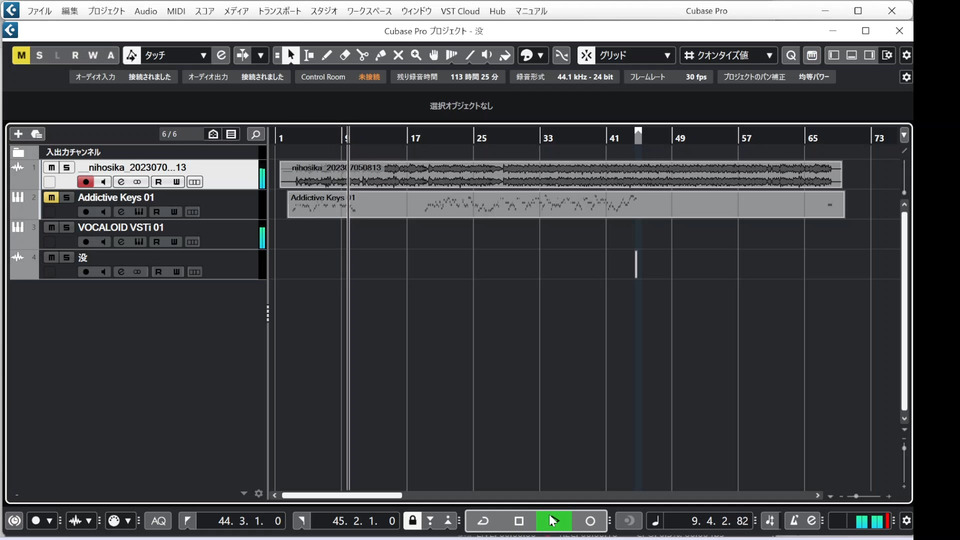Select the Comp hand tool
The image size is (960, 540).
click(x=433, y=55)
